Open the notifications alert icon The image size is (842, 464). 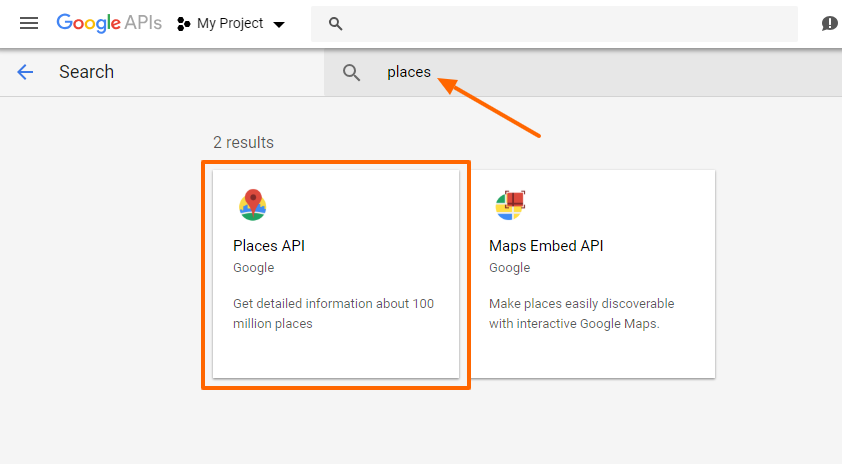[829, 24]
